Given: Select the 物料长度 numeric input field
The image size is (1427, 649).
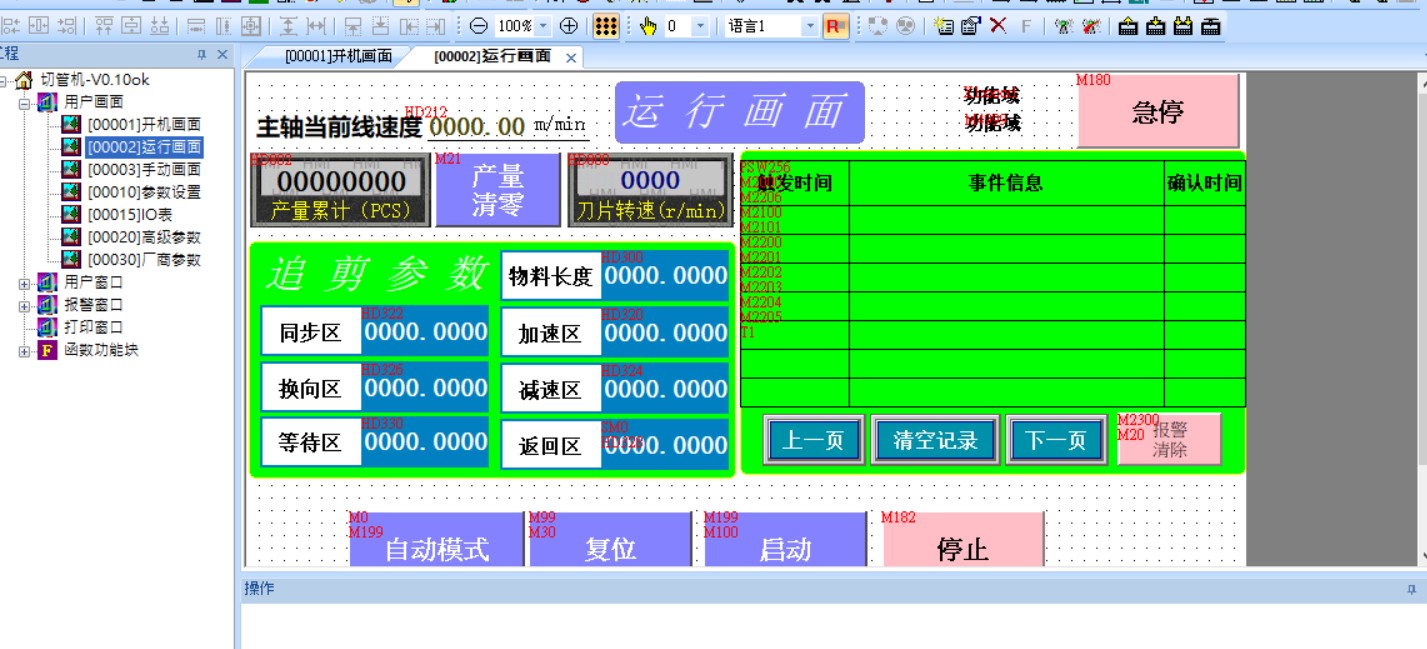Looking at the screenshot, I should [x=665, y=276].
